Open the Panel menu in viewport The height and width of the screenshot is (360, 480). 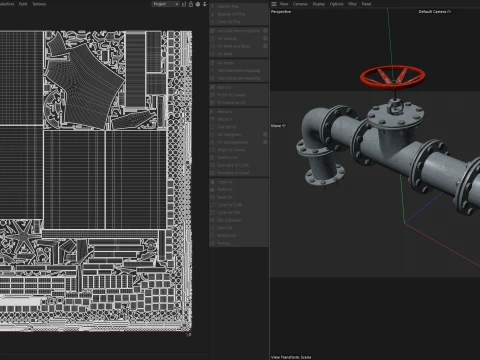tap(366, 4)
